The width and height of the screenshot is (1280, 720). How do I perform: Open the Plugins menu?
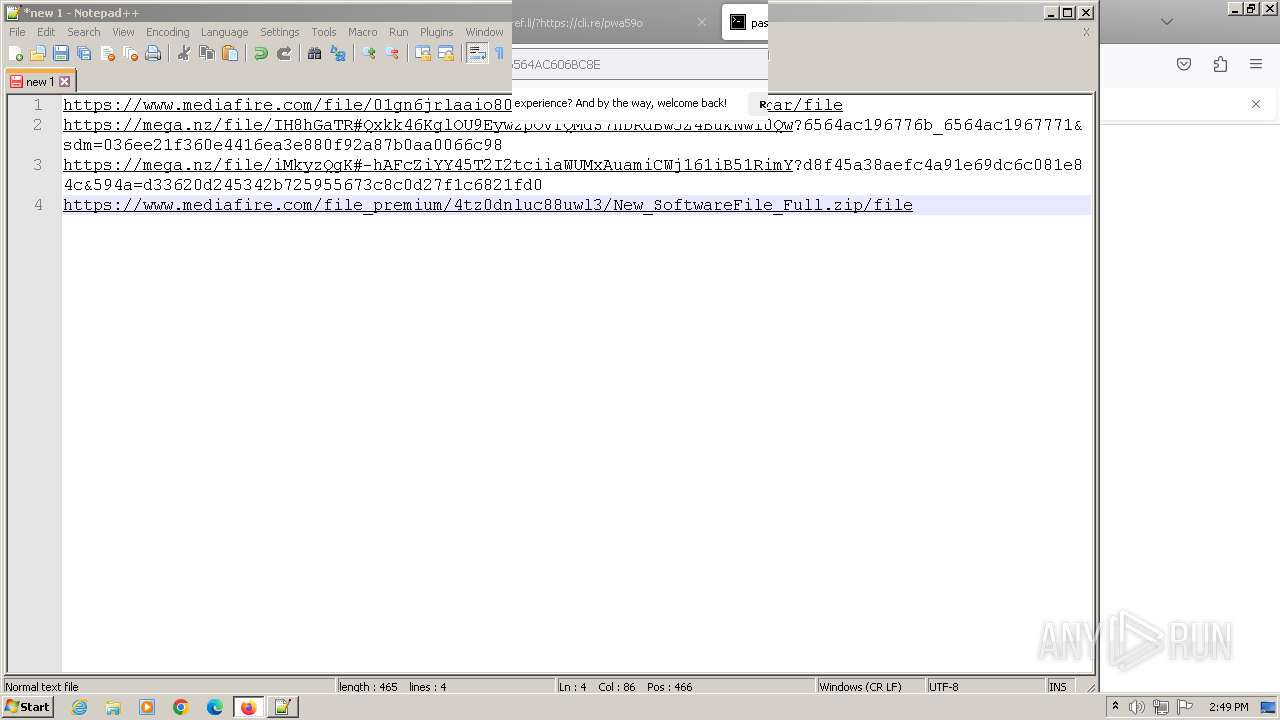436,32
